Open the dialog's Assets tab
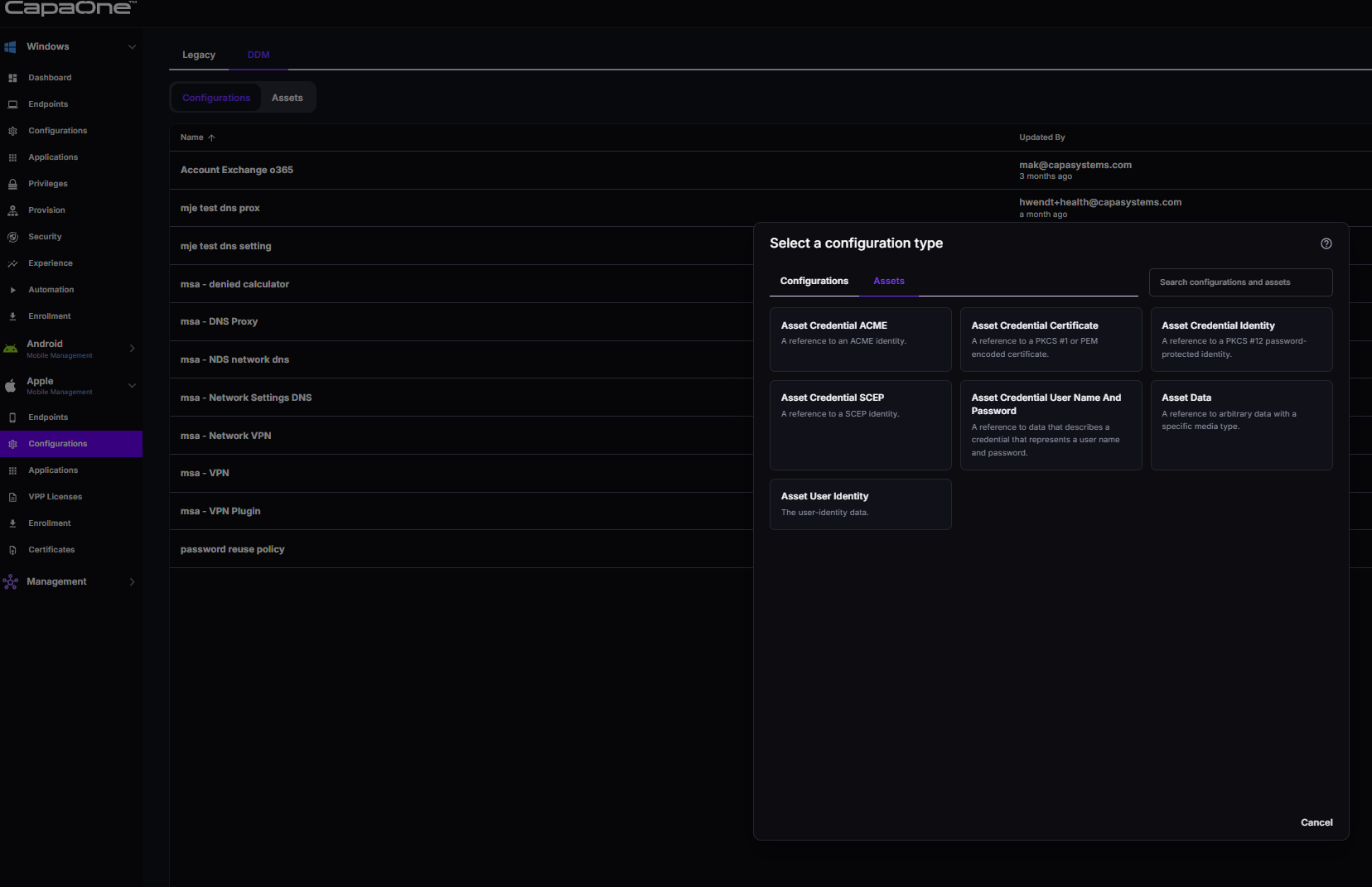 [889, 281]
